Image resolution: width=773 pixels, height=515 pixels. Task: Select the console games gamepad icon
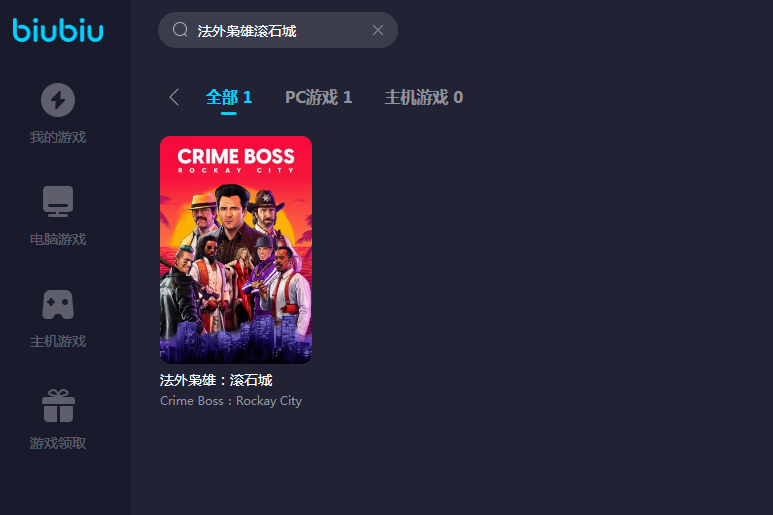pos(58,304)
